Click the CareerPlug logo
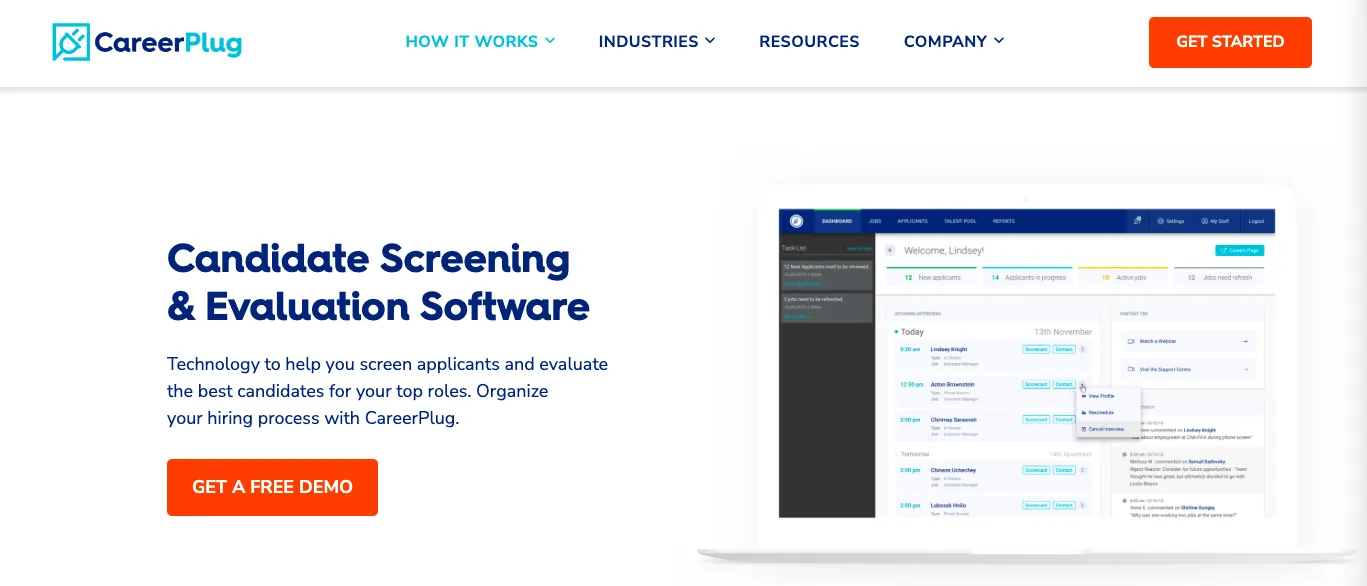The height and width of the screenshot is (586, 1367). click(x=147, y=42)
